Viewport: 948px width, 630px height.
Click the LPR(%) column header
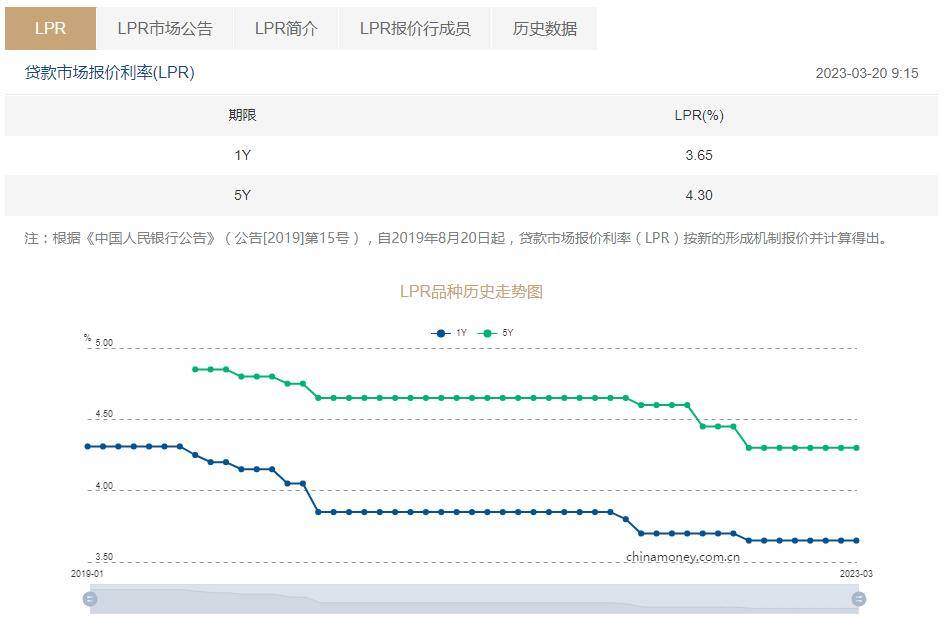click(699, 115)
